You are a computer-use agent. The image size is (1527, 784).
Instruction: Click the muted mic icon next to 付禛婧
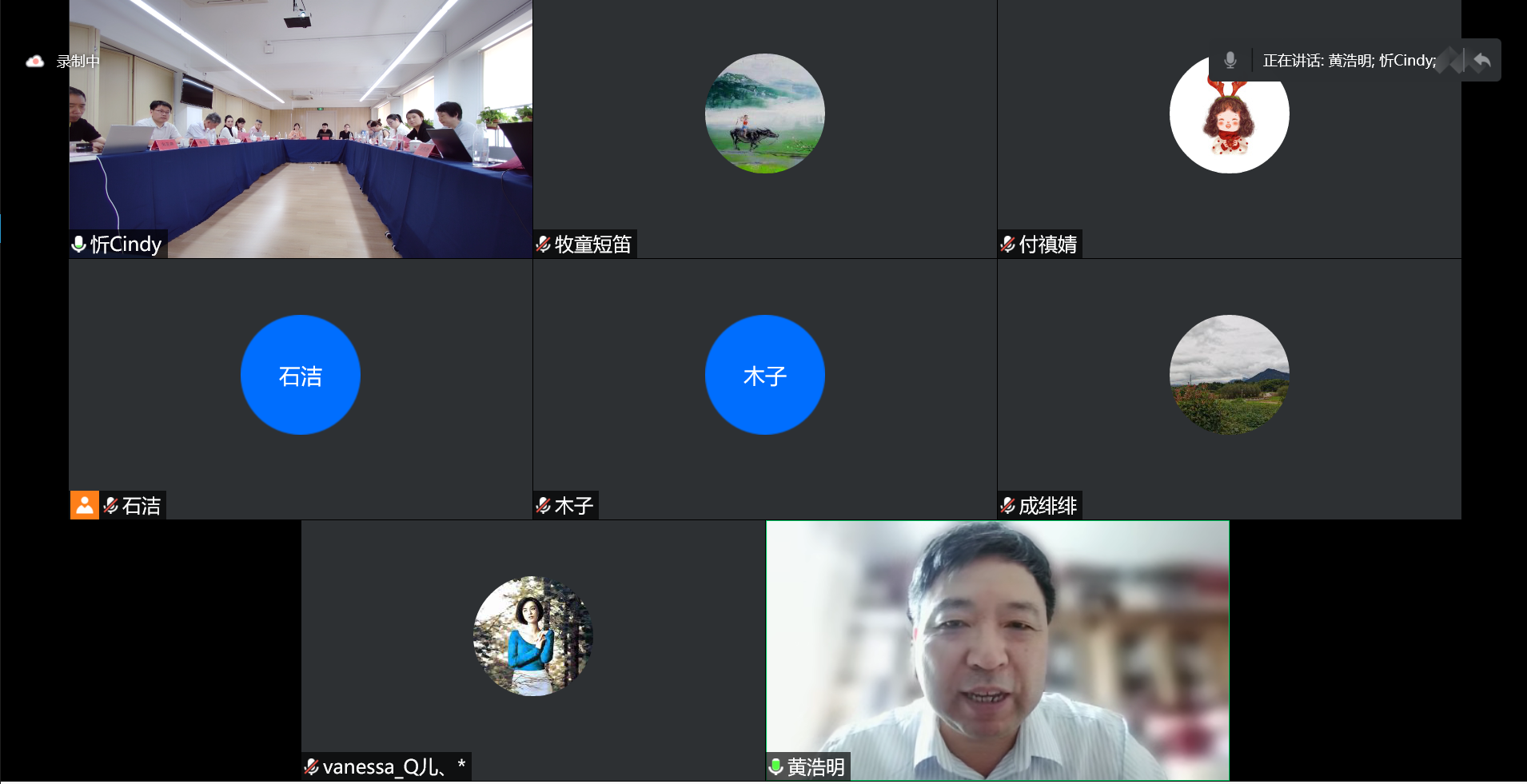pos(1008,245)
